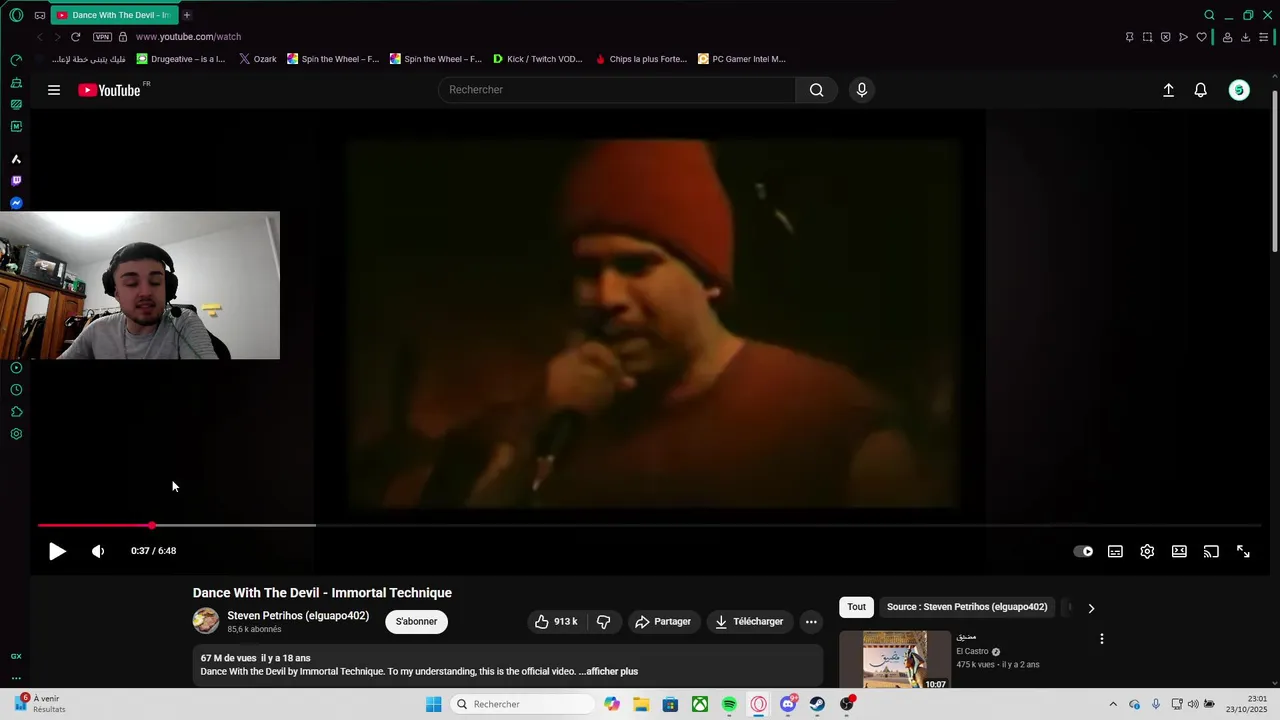This screenshot has height=720, width=1280.
Task: Open the Kick / Twitch VOD bookmark
Action: click(x=538, y=59)
